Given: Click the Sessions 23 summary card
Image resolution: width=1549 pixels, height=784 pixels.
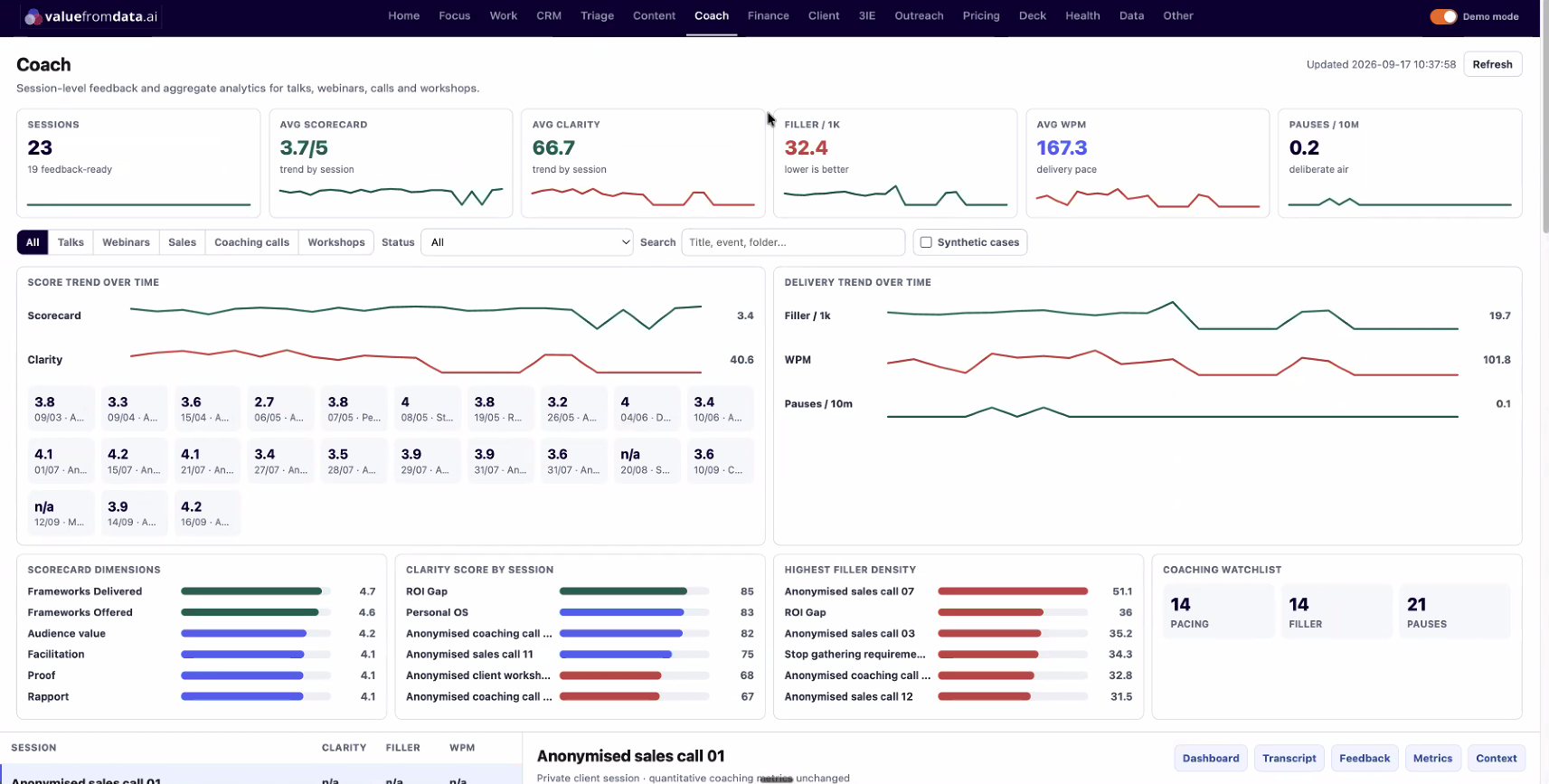Looking at the screenshot, I should click(x=138, y=164).
